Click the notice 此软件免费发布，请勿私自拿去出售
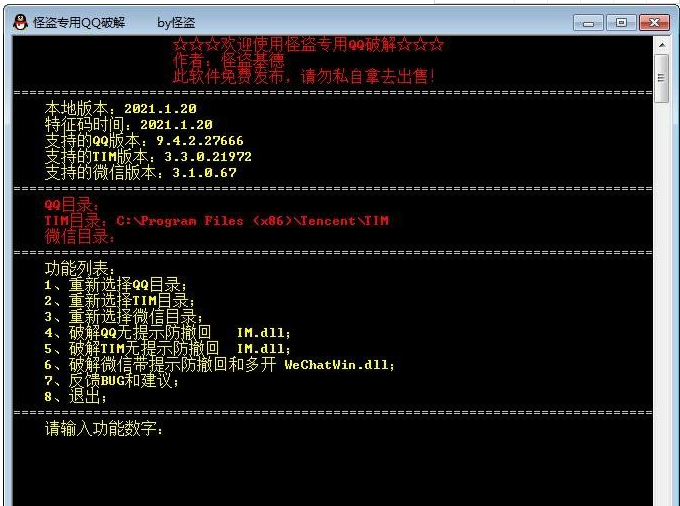 (x=304, y=76)
